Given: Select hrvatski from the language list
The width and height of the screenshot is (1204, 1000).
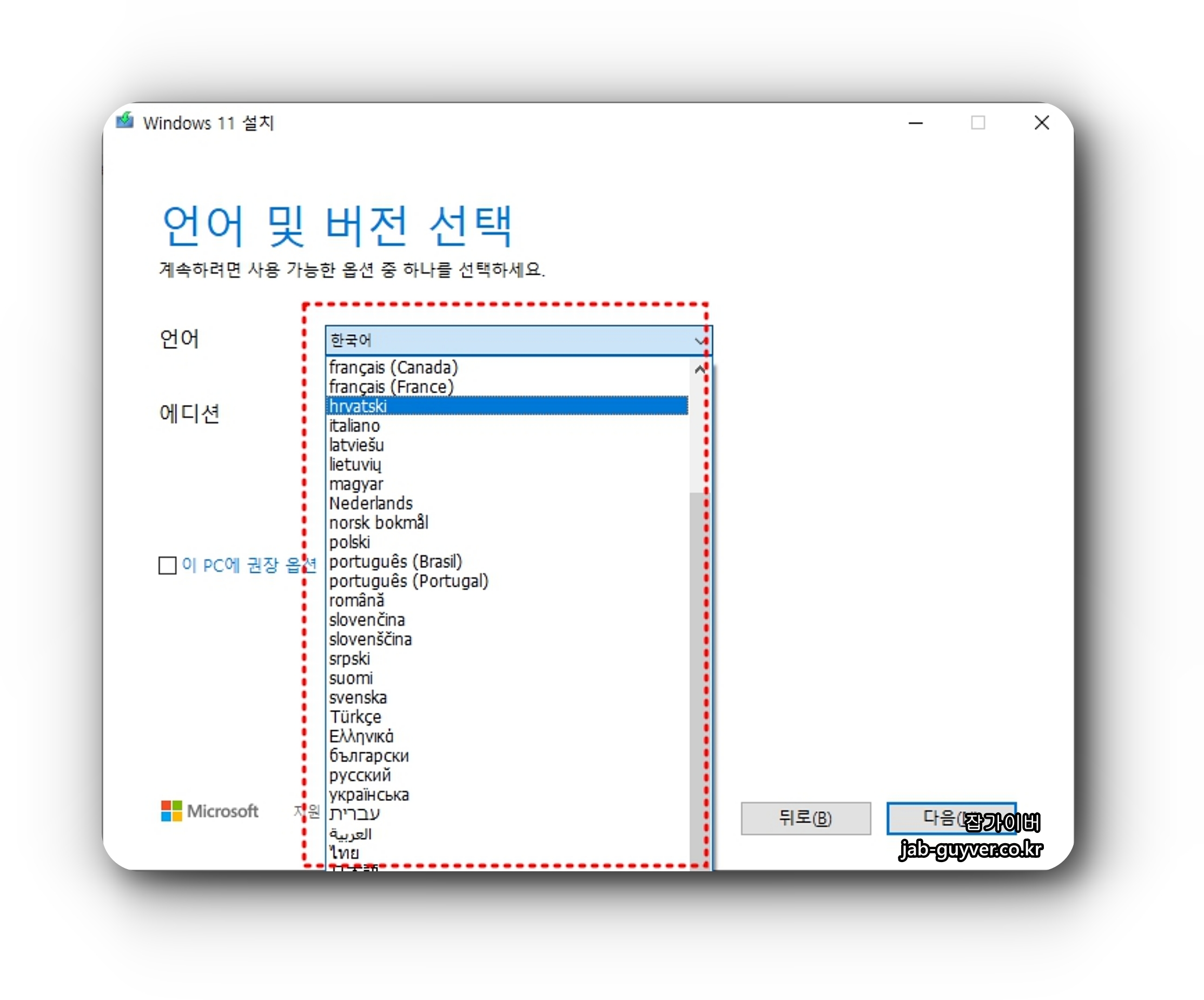Looking at the screenshot, I should pyautogui.click(x=358, y=406).
